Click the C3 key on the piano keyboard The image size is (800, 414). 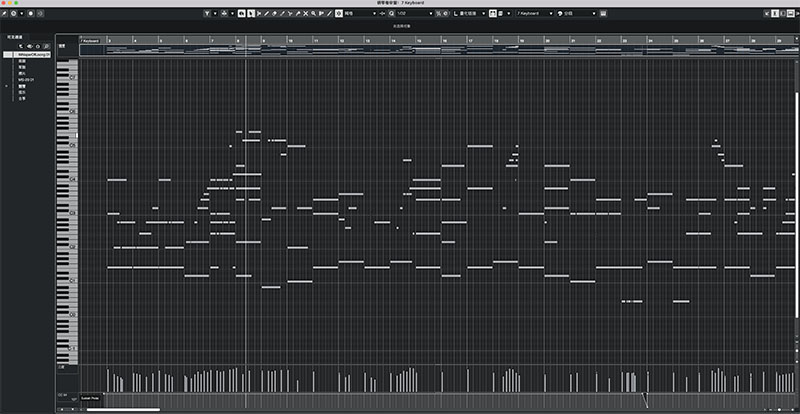[x=67, y=213]
